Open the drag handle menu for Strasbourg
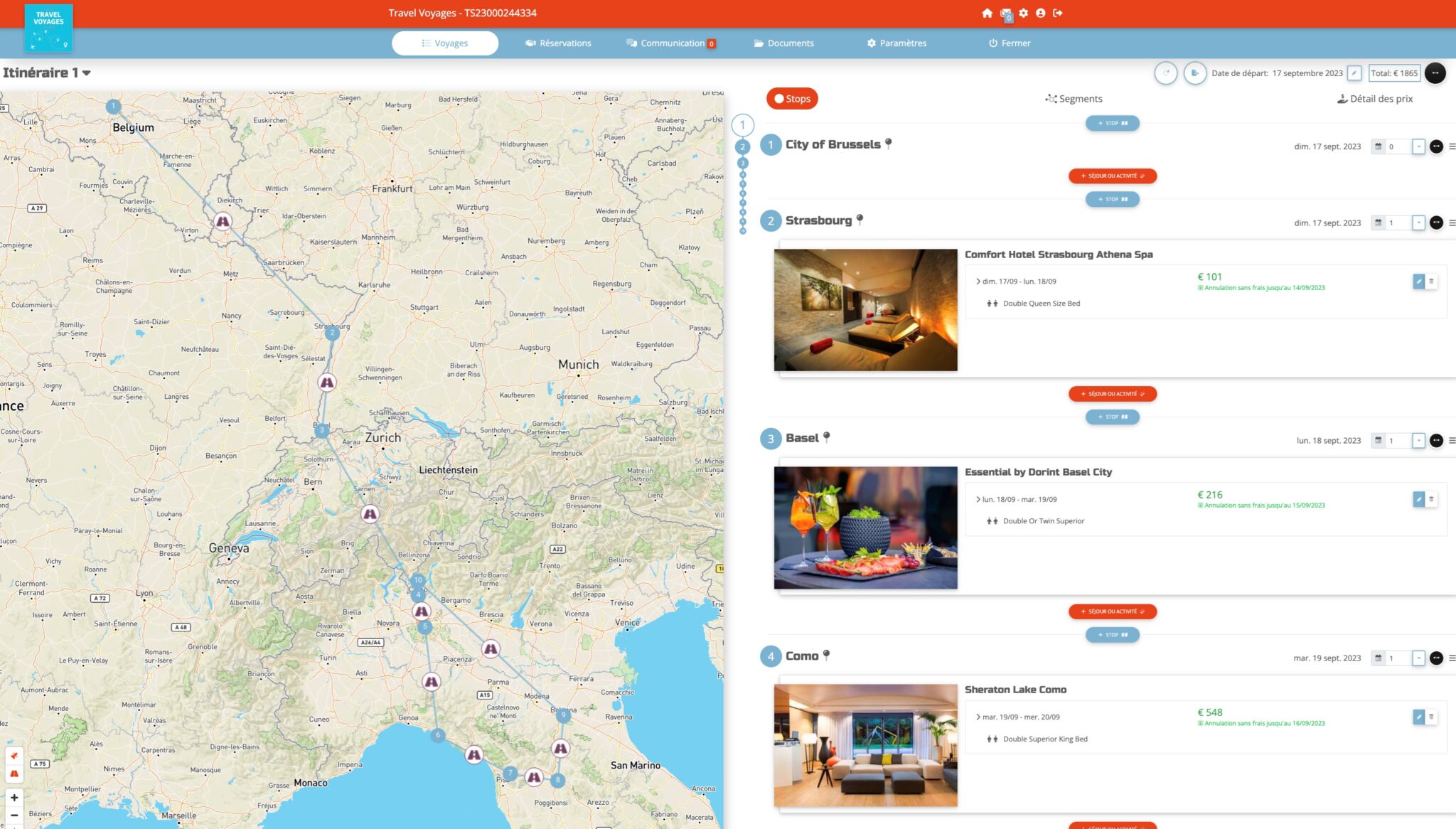 [1452, 223]
